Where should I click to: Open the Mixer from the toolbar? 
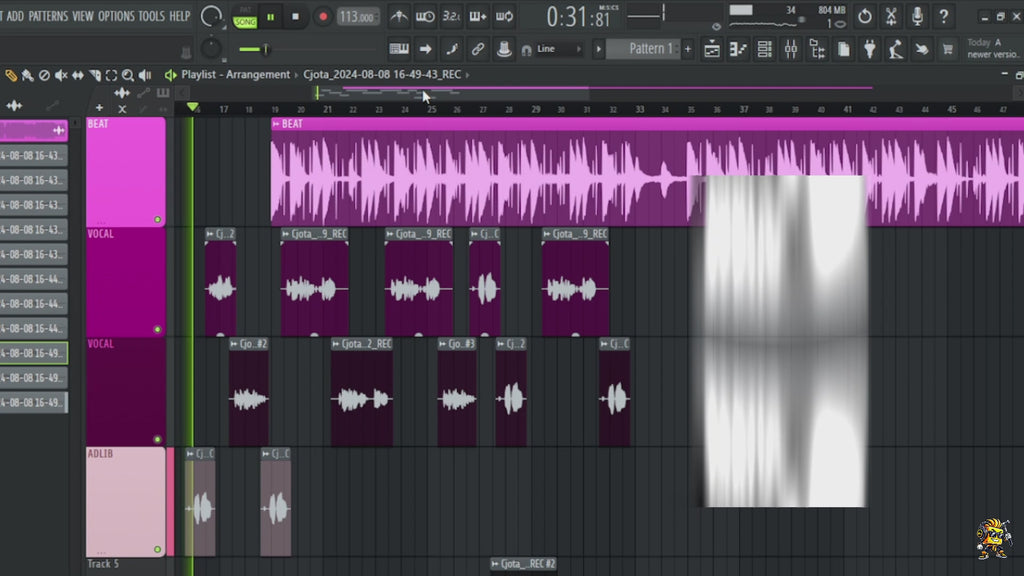click(x=792, y=48)
